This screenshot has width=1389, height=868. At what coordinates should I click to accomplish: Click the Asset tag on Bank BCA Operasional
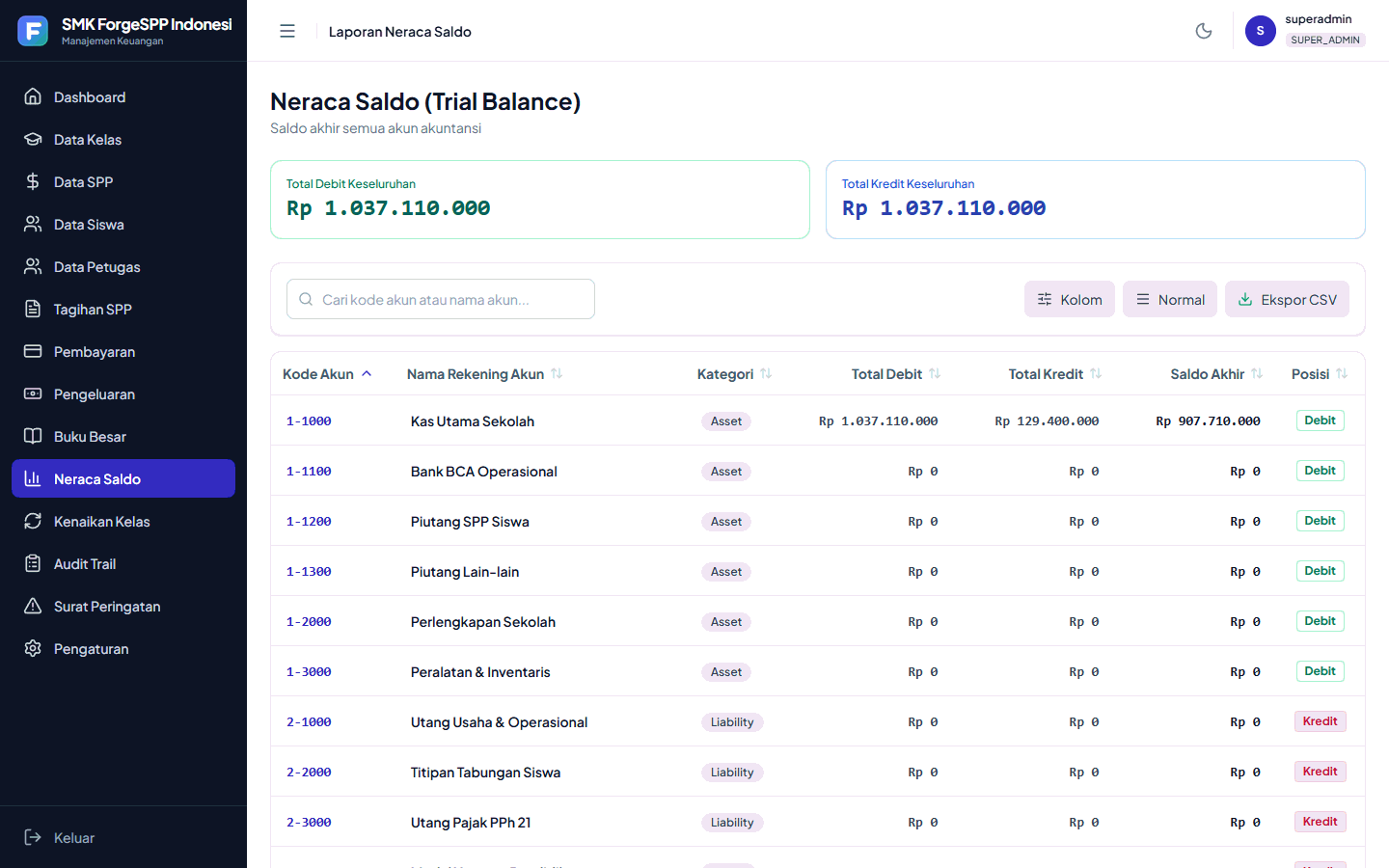point(726,471)
